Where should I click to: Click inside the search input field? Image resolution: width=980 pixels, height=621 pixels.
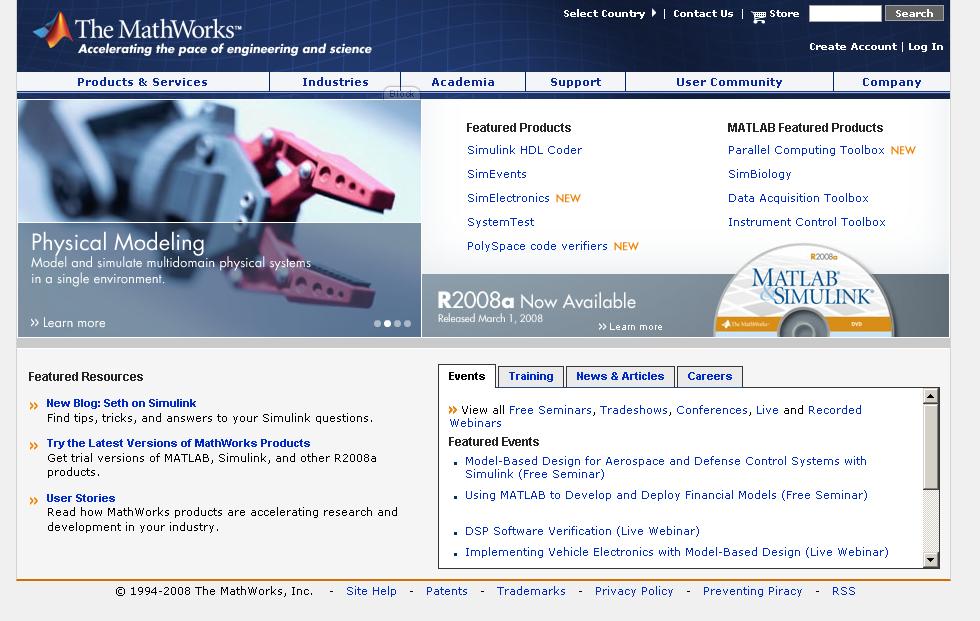tap(845, 13)
